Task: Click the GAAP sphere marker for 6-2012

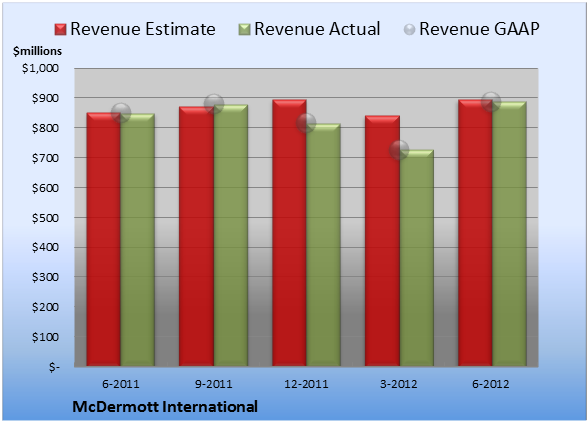Action: coord(491,101)
